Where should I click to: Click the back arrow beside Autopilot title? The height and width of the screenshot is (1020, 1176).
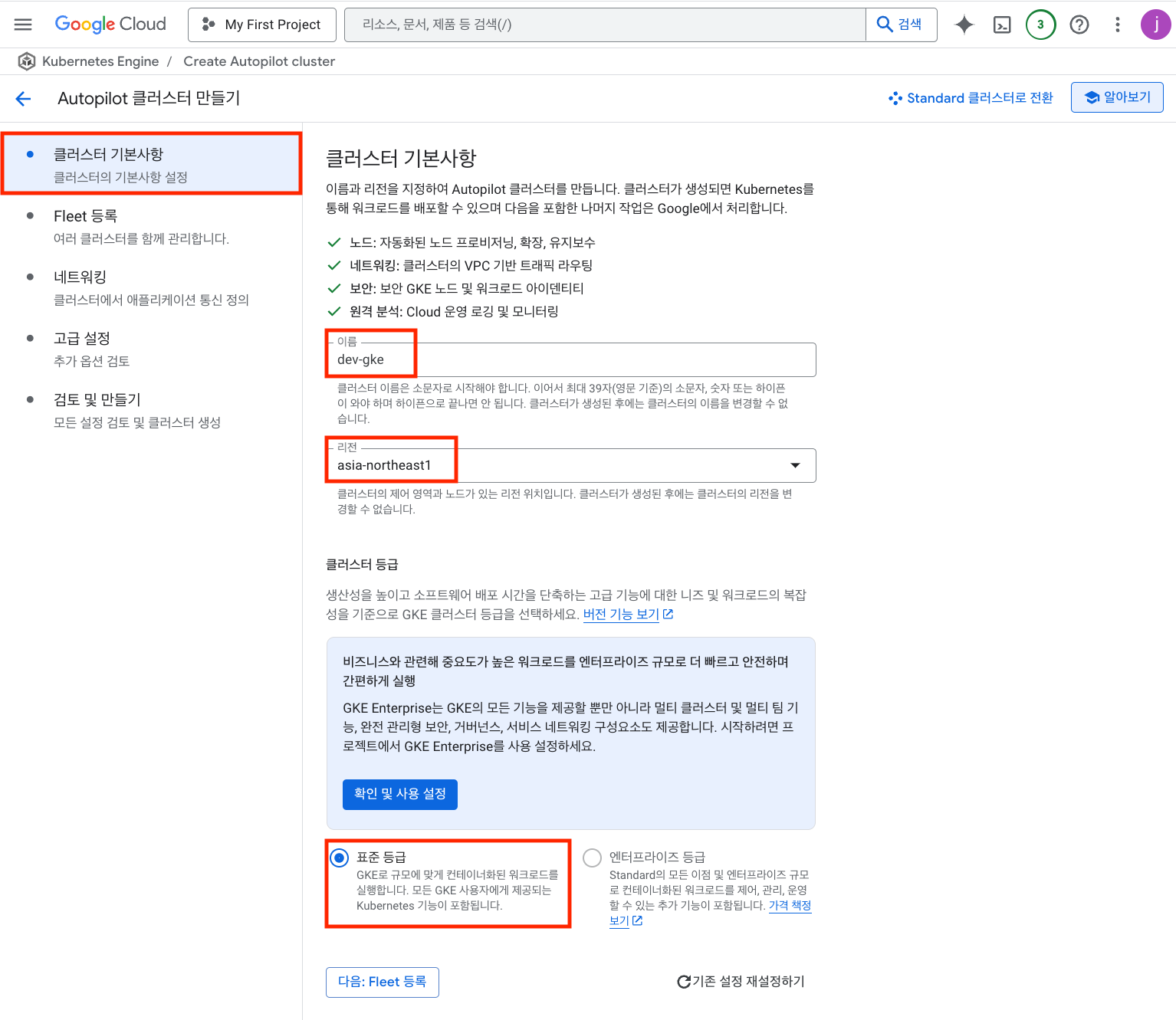coord(23,98)
